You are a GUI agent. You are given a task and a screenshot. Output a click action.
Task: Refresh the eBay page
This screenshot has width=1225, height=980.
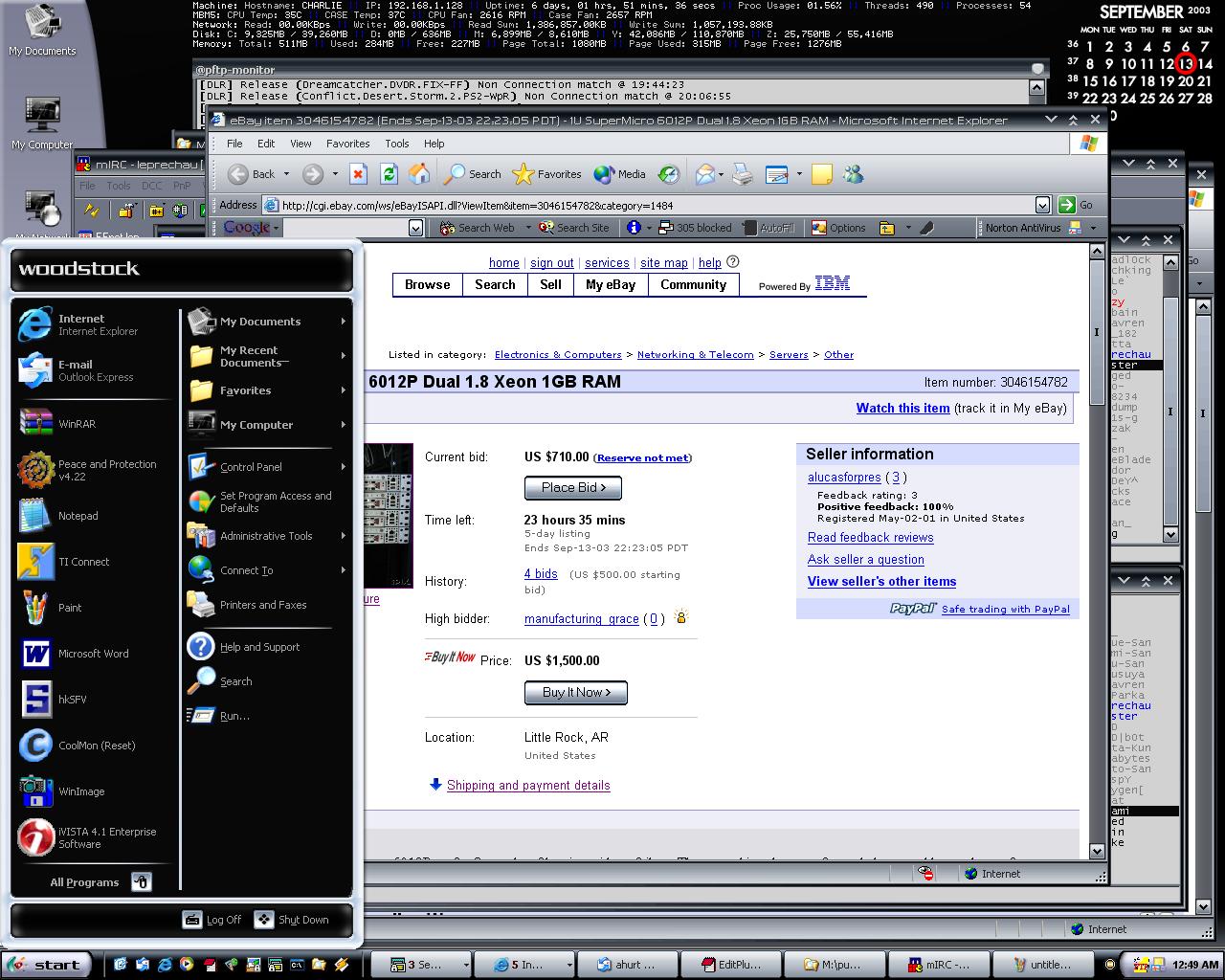pos(389,174)
